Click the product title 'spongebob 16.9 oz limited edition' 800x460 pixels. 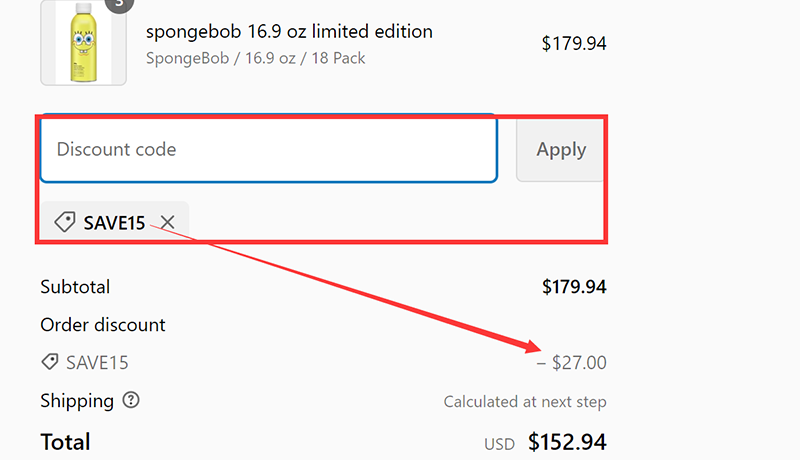pyautogui.click(x=289, y=32)
